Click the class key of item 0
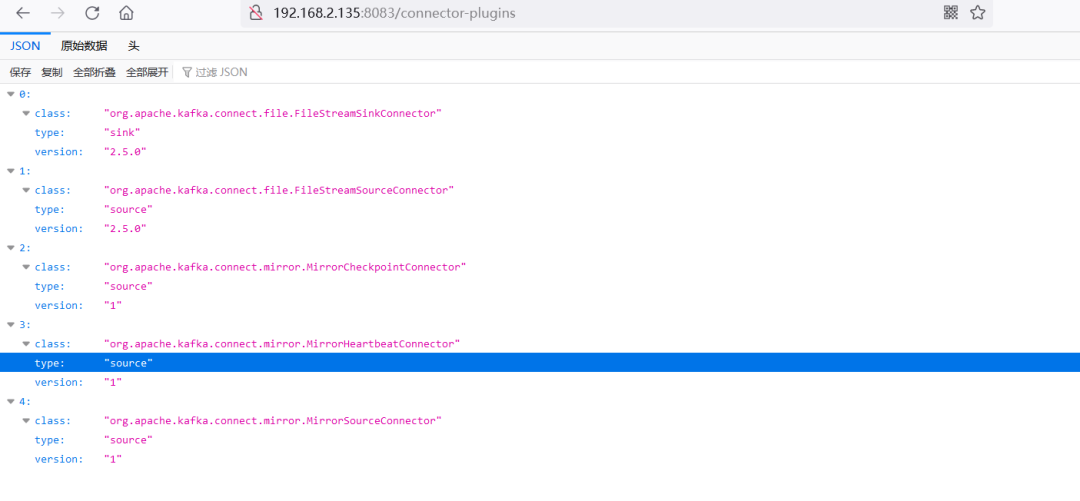 point(52,113)
